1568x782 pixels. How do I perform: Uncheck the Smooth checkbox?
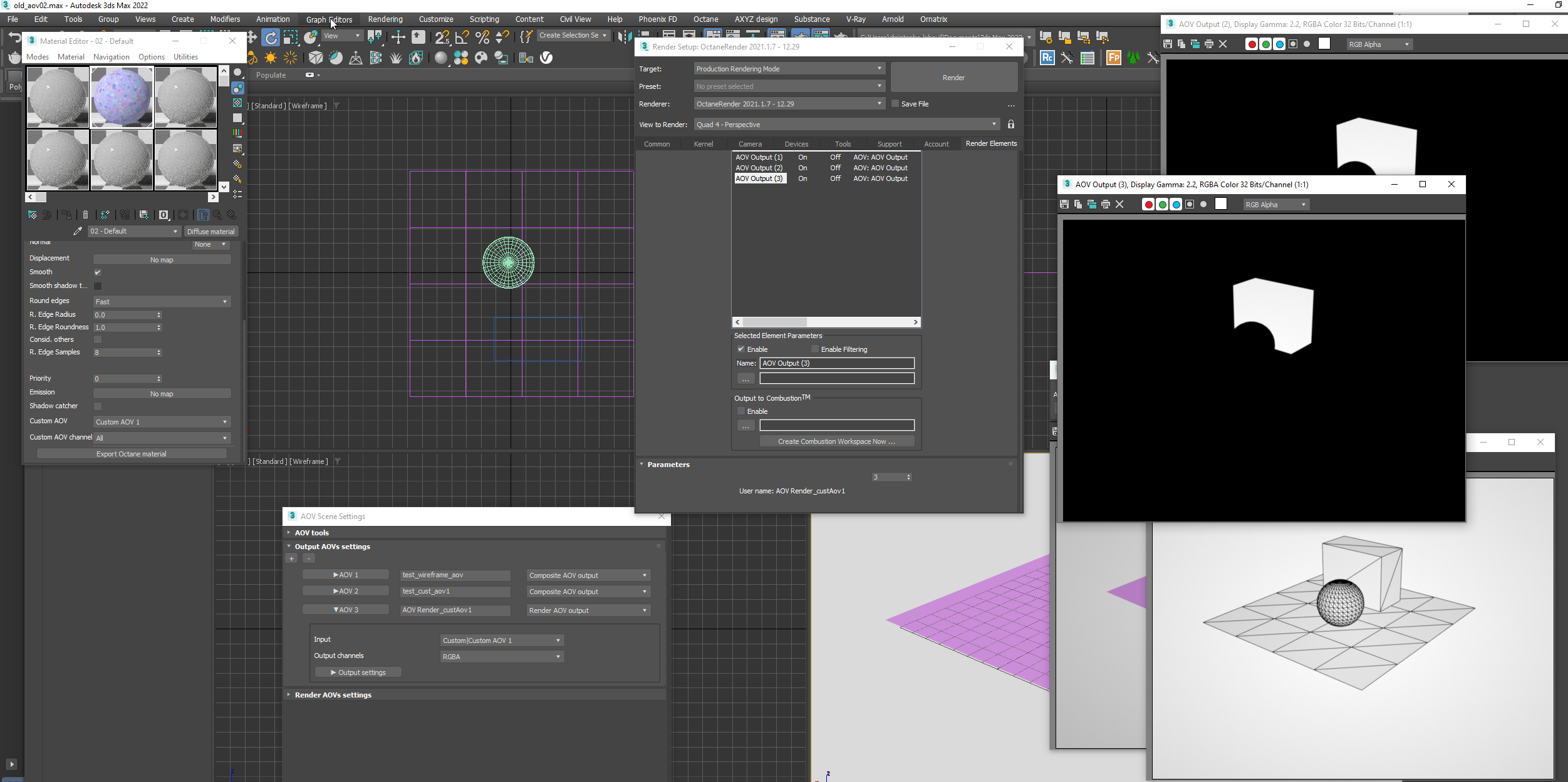[x=98, y=272]
